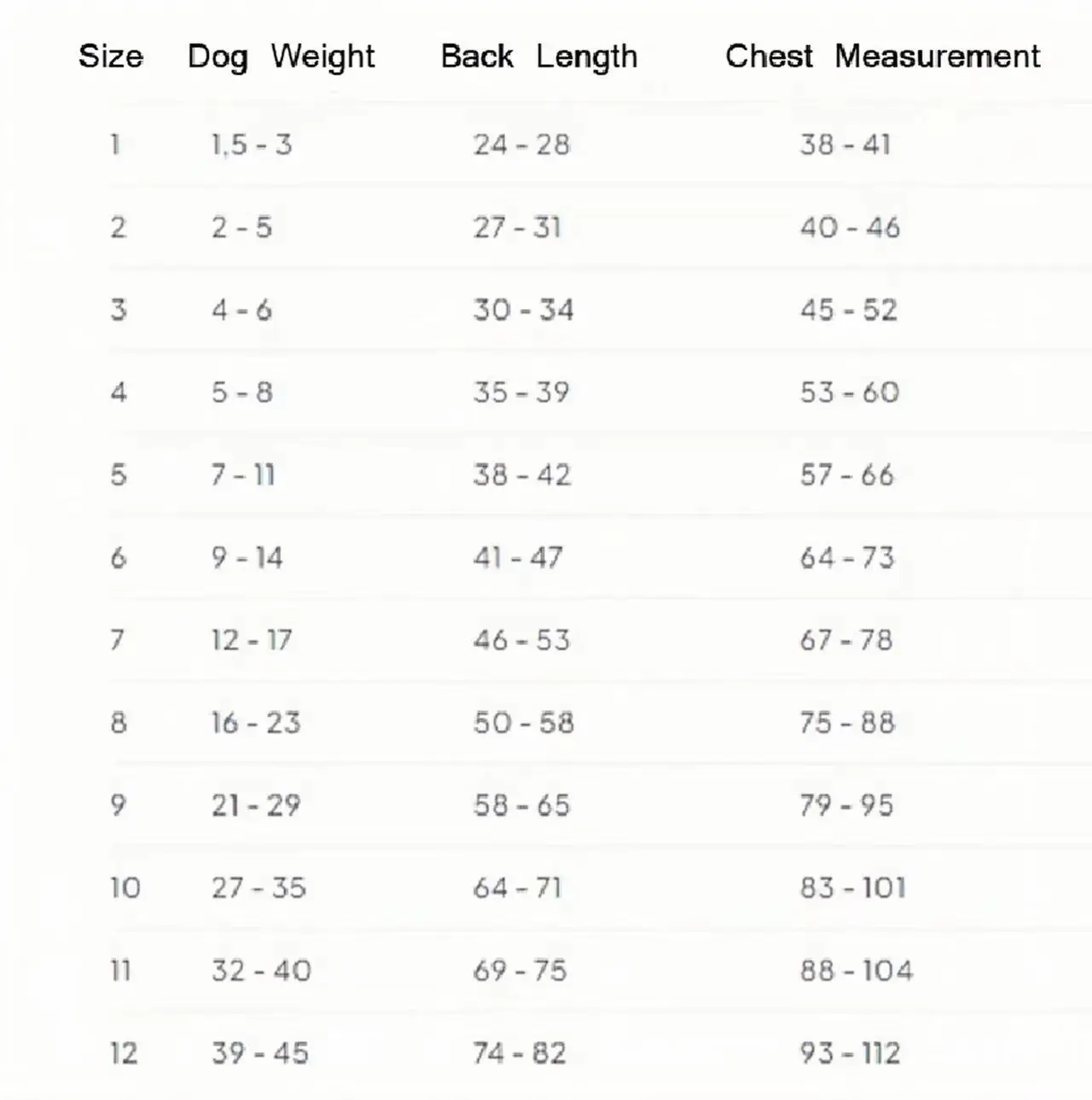This screenshot has height=1100, width=1092.
Task: Click dog weight value 1,5 - 3
Action: (252, 144)
